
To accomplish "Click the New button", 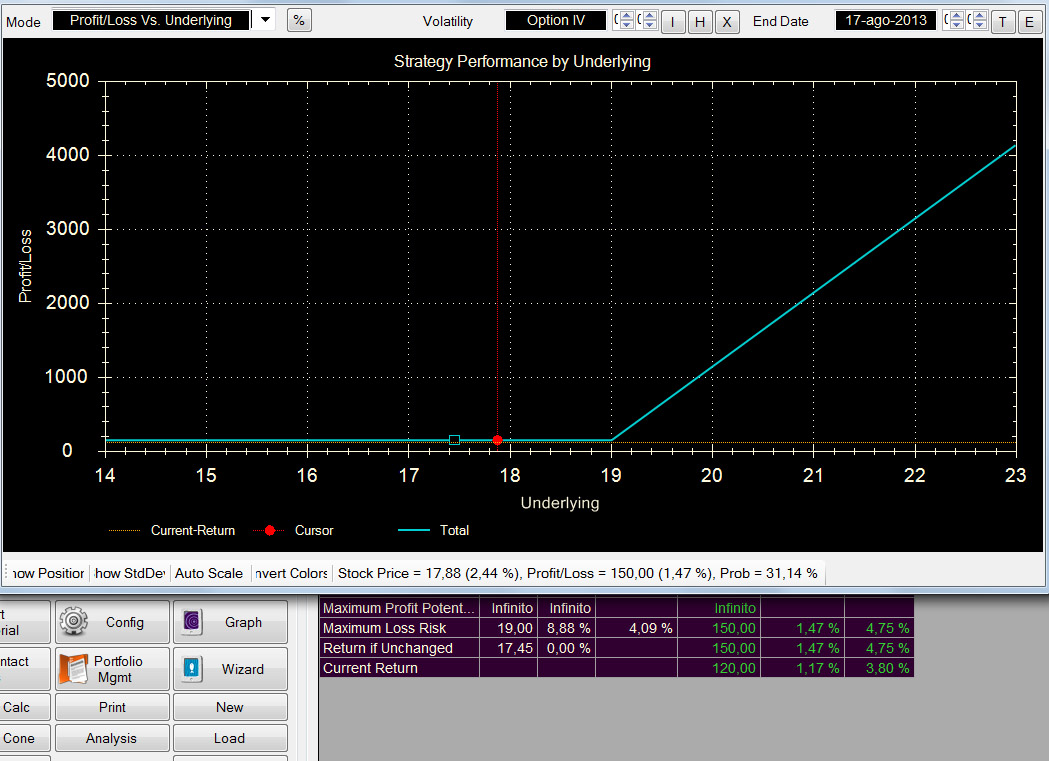I will click(230, 707).
